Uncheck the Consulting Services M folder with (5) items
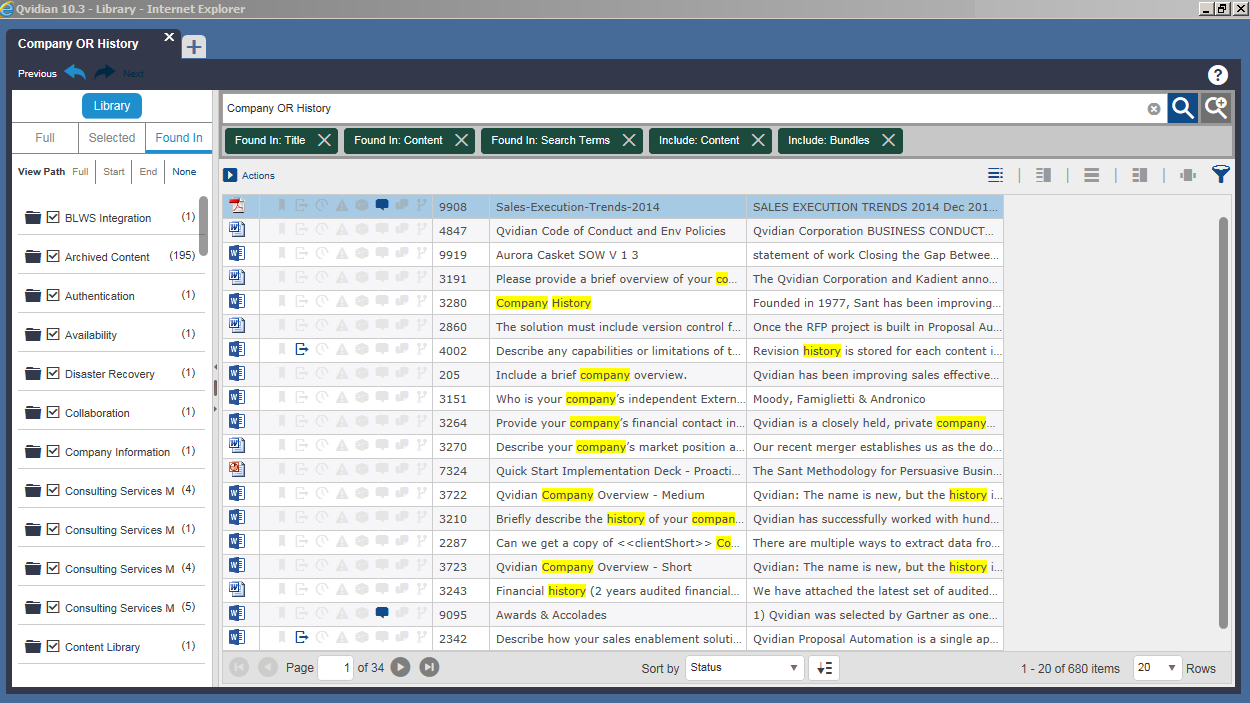Image resolution: width=1250 pixels, height=703 pixels. point(53,607)
